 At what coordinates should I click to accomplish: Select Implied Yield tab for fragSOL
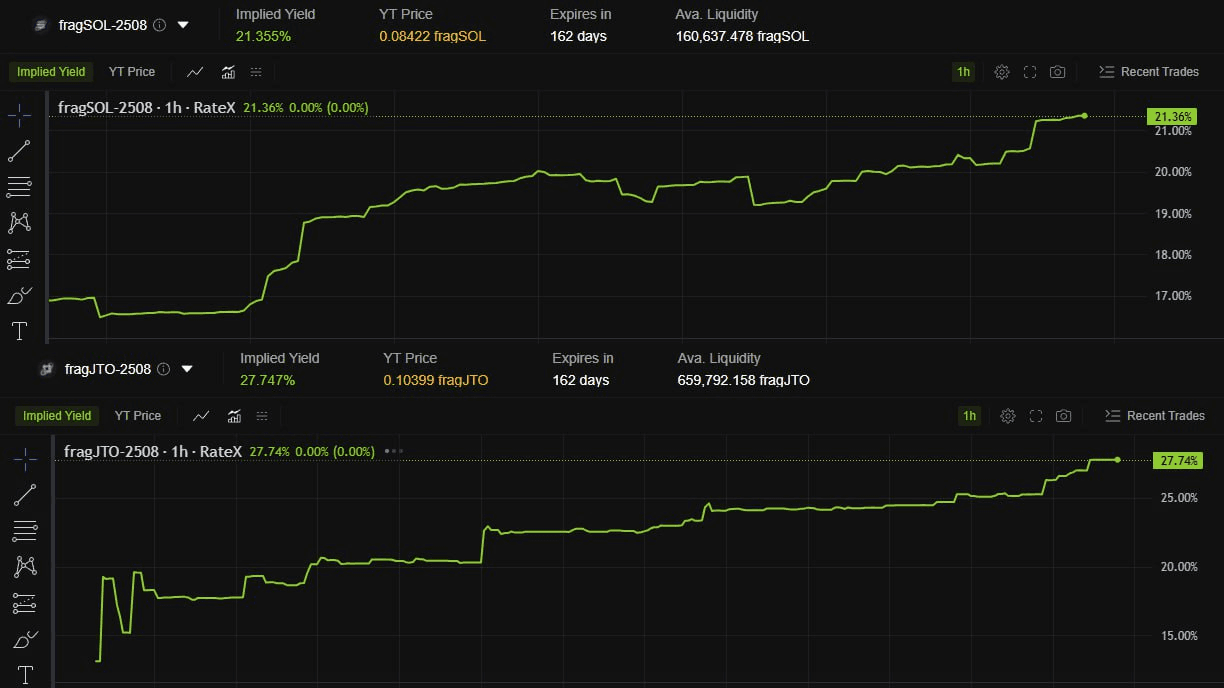click(x=51, y=72)
